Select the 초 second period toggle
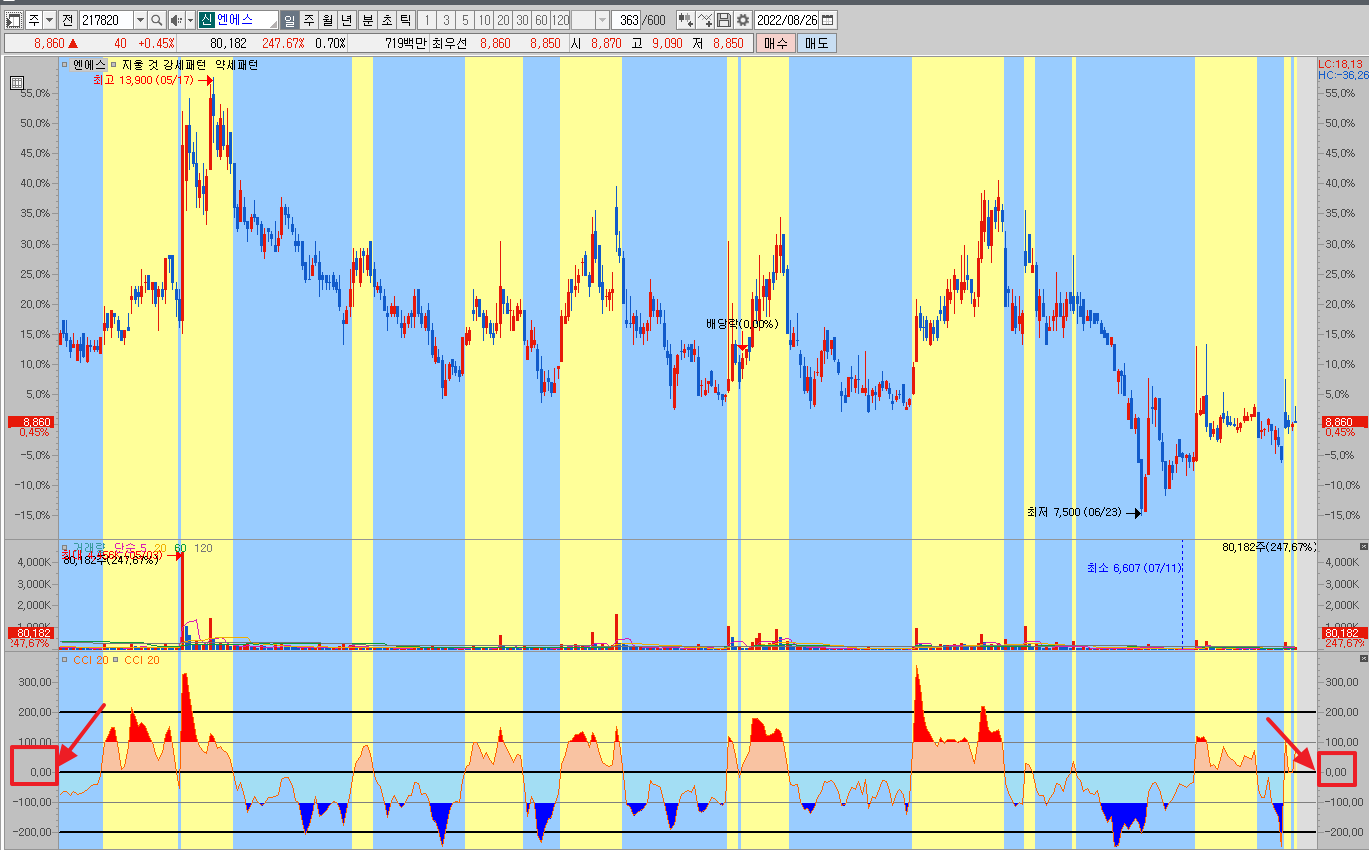 pos(386,20)
